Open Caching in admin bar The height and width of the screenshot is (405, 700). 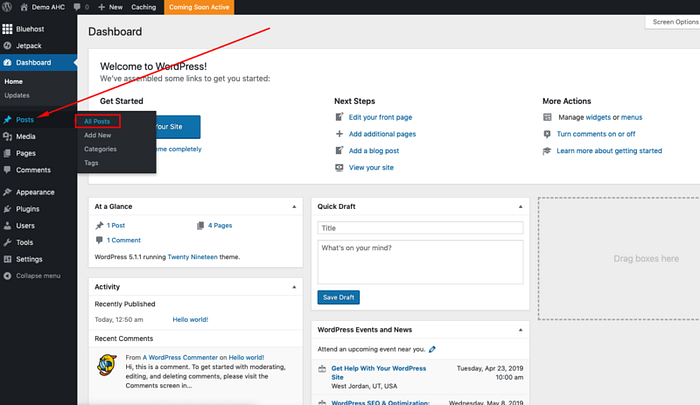coord(143,7)
